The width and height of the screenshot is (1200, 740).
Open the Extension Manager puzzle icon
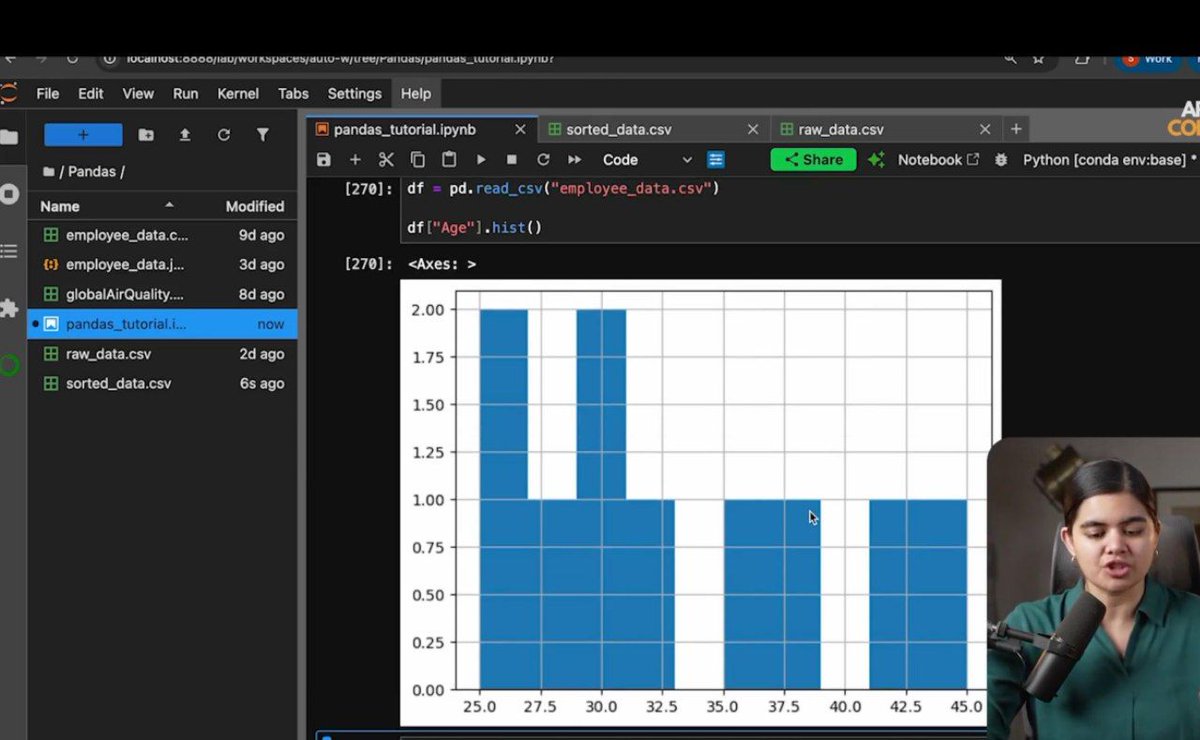click(x=9, y=308)
